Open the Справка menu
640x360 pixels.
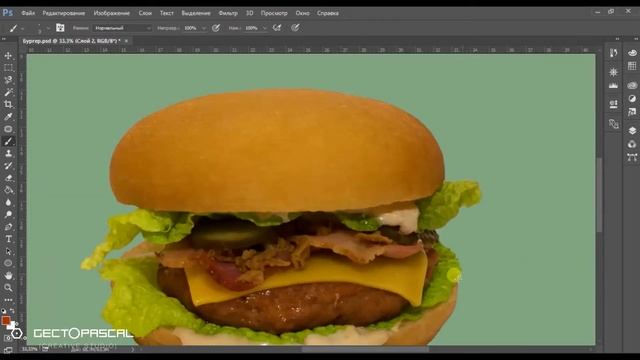[x=328, y=13]
